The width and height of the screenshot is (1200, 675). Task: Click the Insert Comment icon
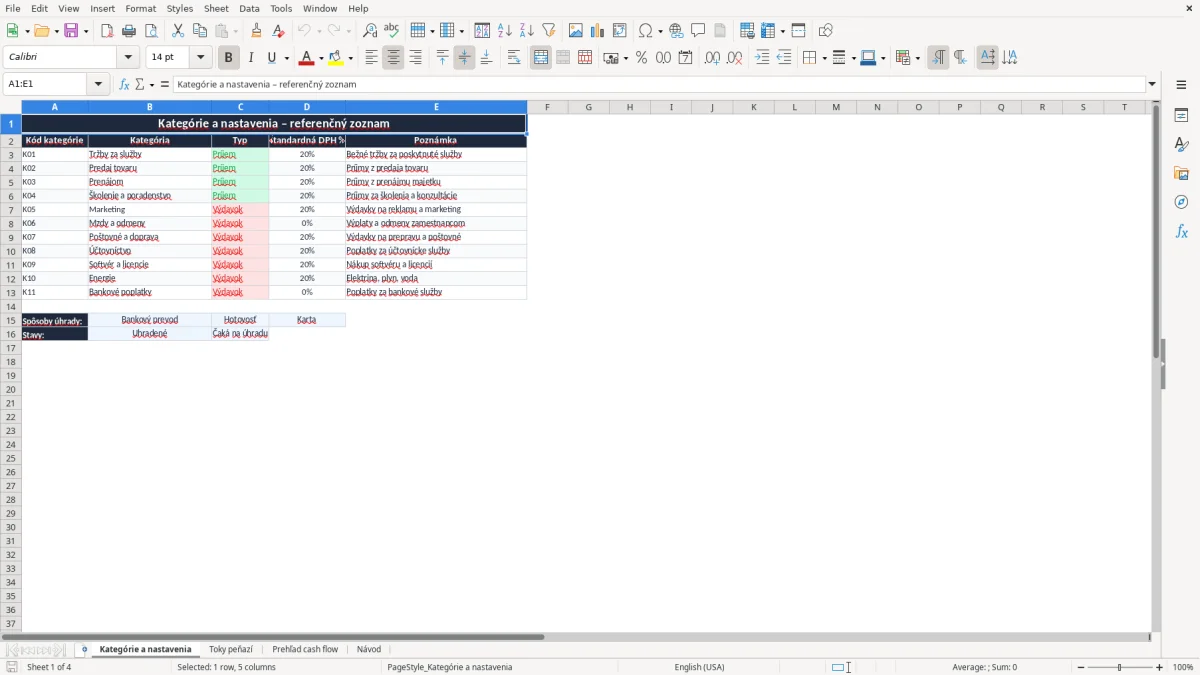coord(699,31)
